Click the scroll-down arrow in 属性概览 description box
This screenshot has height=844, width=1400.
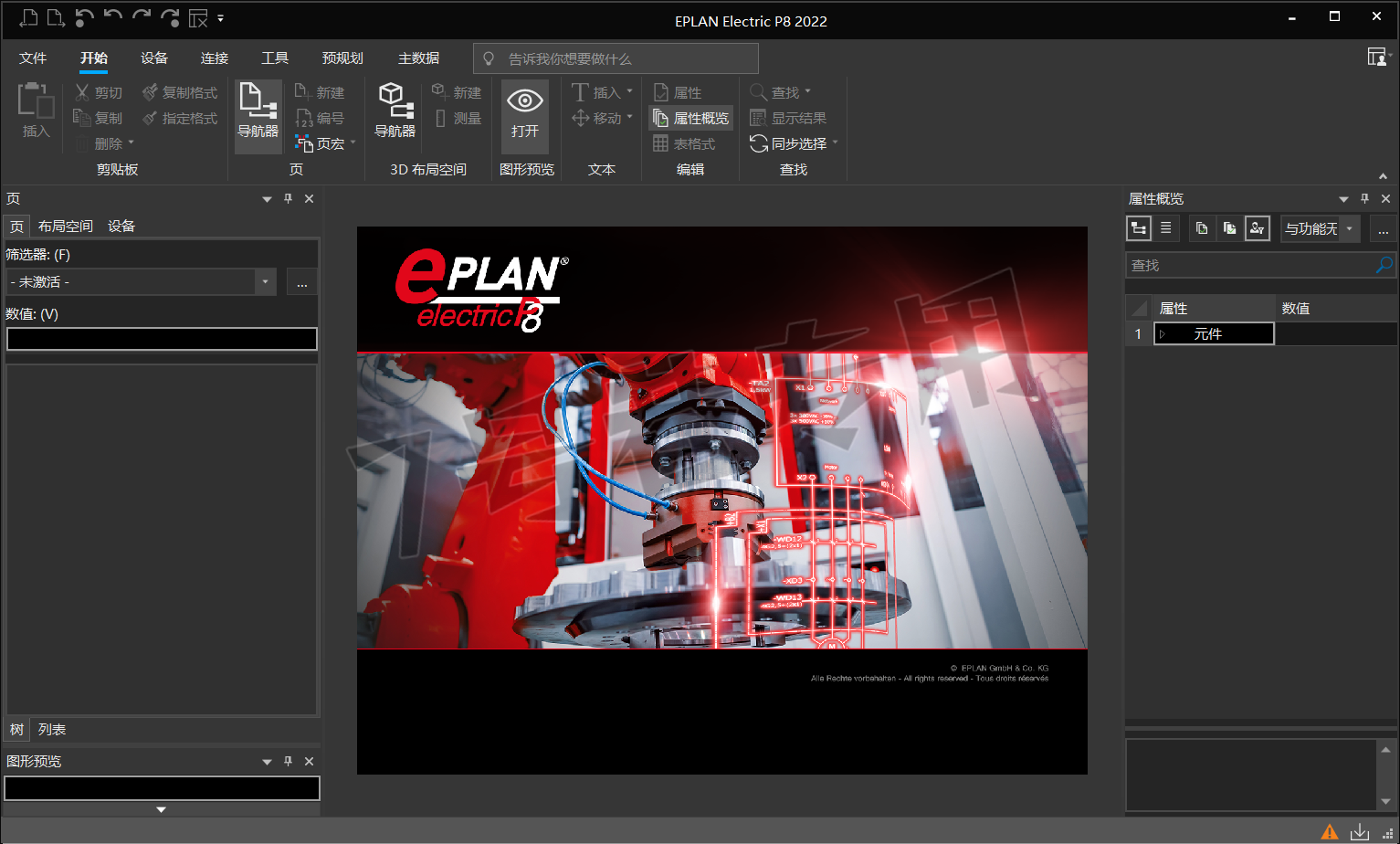[x=1385, y=801]
